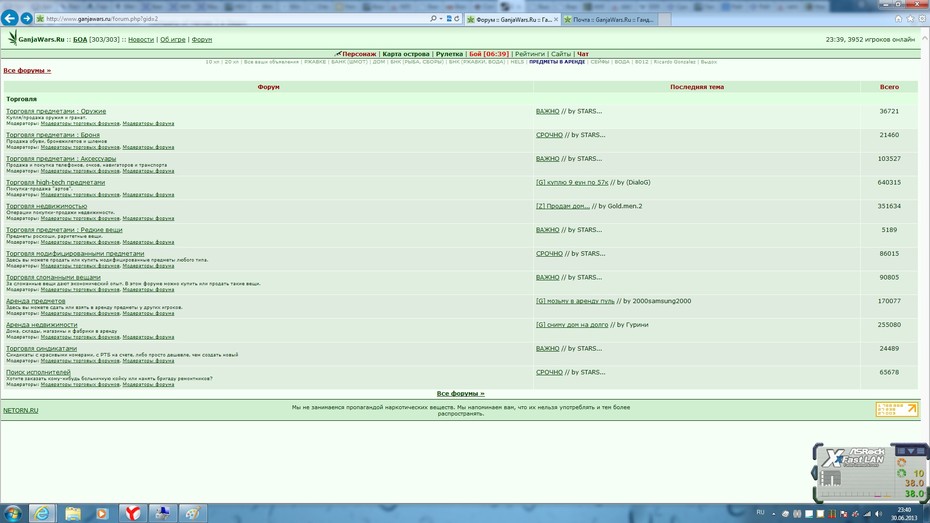Screen dimensions: 930x523
Task: Open Торговля предметами : Аксессуары forum
Action: [61, 158]
